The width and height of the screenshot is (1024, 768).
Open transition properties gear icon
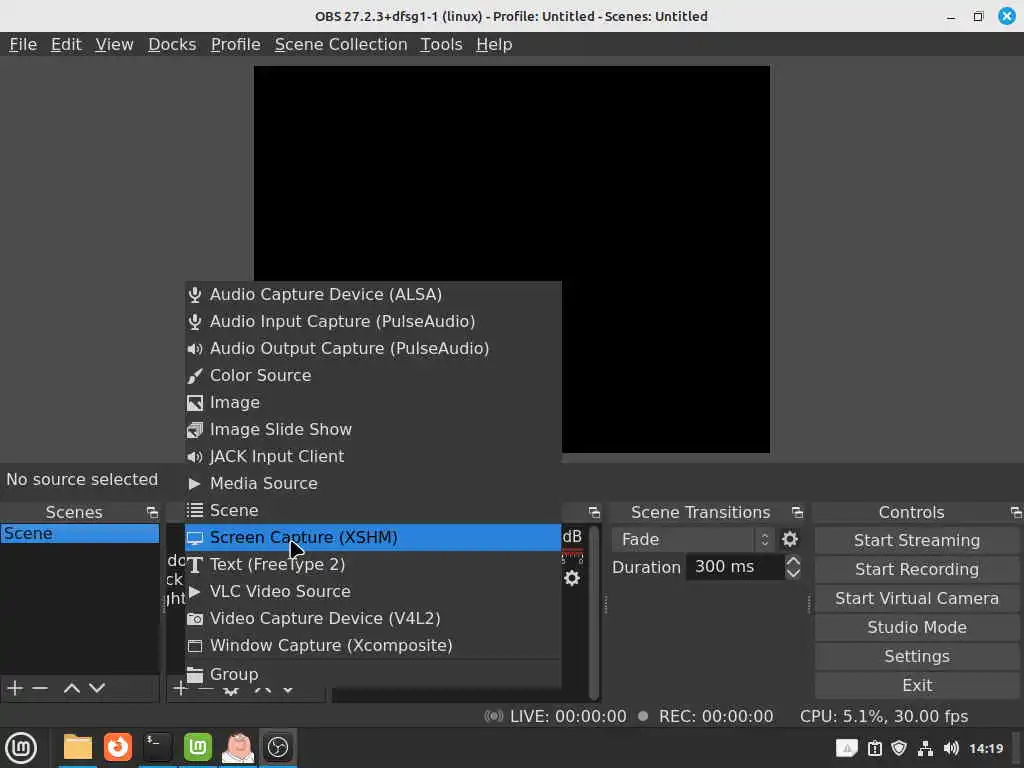point(790,539)
